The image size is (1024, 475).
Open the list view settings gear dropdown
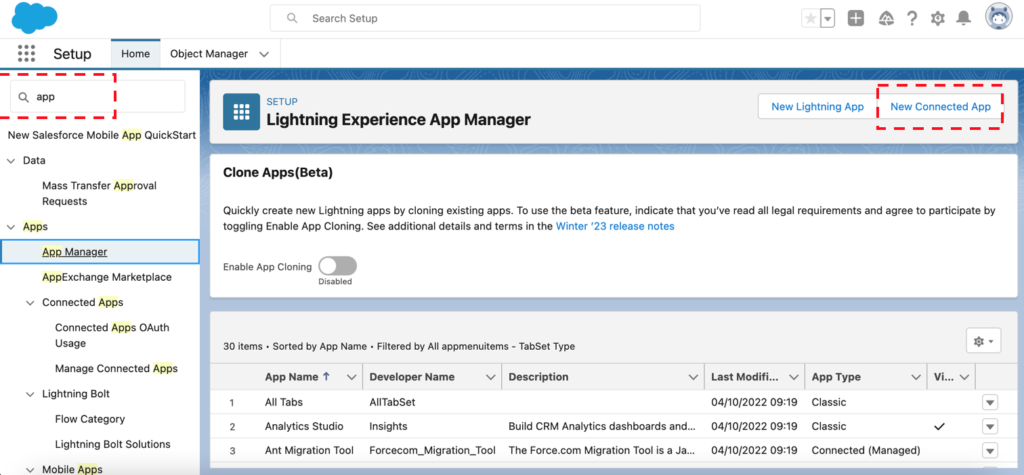coord(983,341)
